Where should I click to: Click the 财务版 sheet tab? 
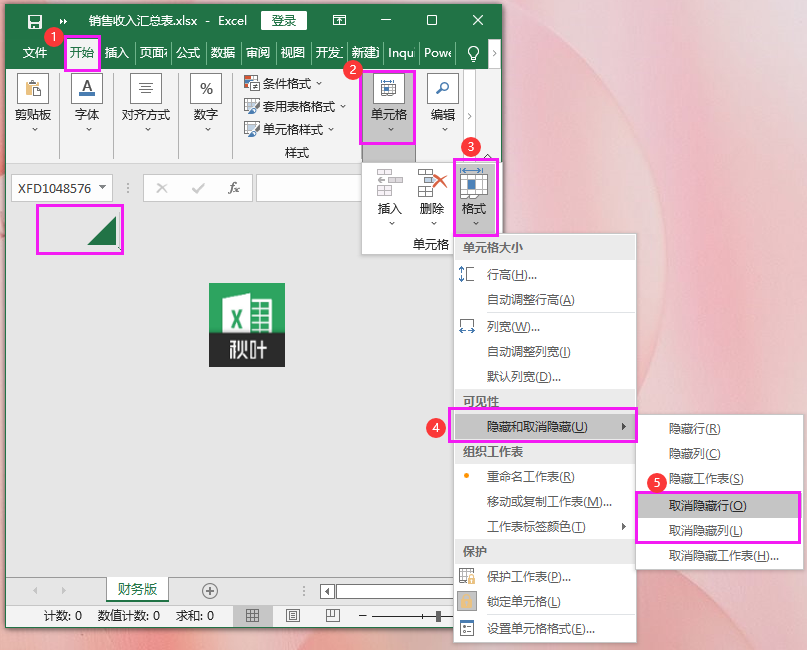tap(137, 589)
